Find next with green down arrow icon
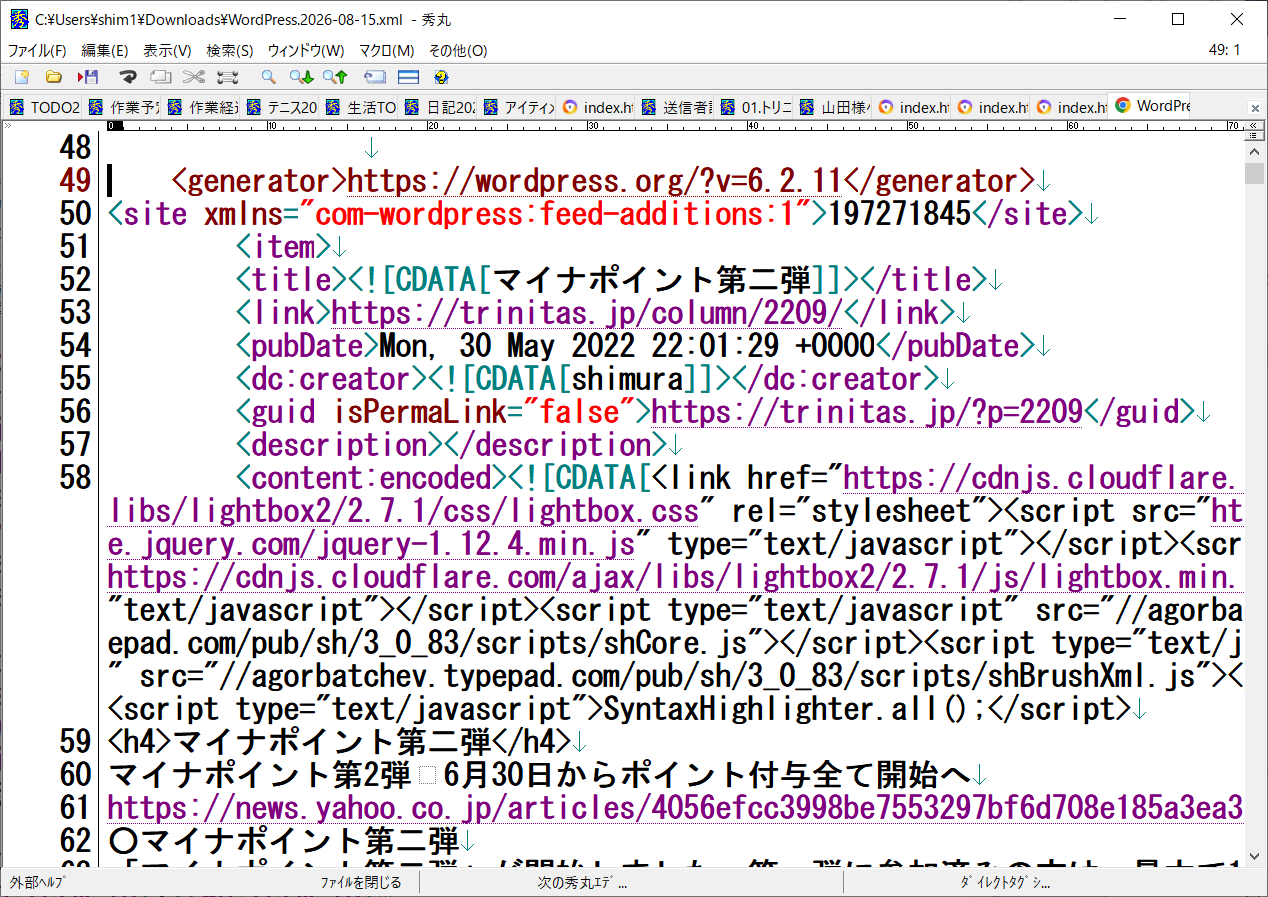This screenshot has width=1268, height=897. [301, 76]
